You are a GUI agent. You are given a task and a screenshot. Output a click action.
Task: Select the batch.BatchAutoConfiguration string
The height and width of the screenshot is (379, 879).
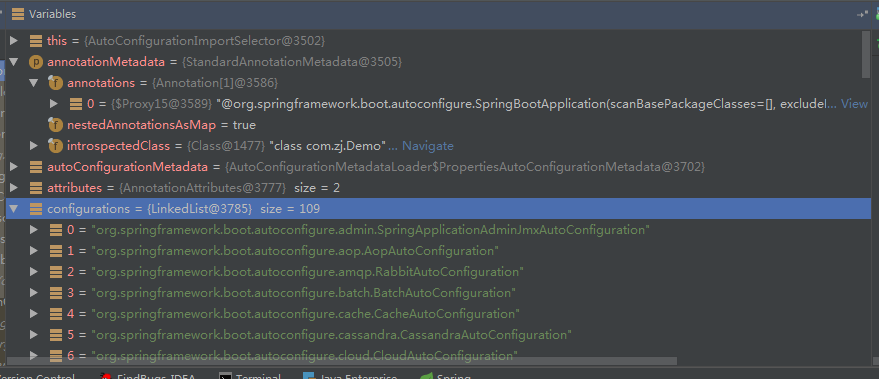(303, 293)
